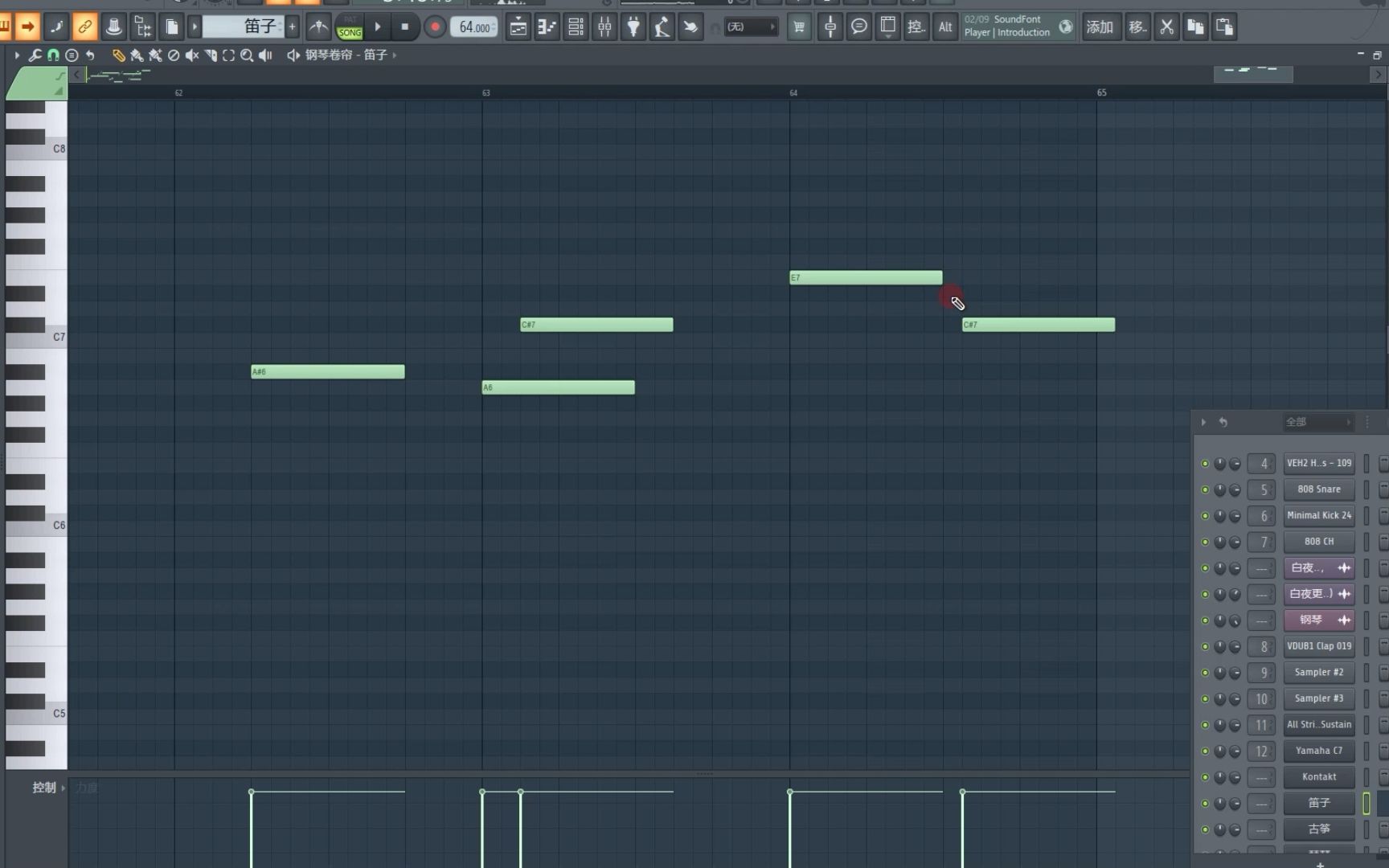Click the Cut scissors icon top right

(1167, 27)
